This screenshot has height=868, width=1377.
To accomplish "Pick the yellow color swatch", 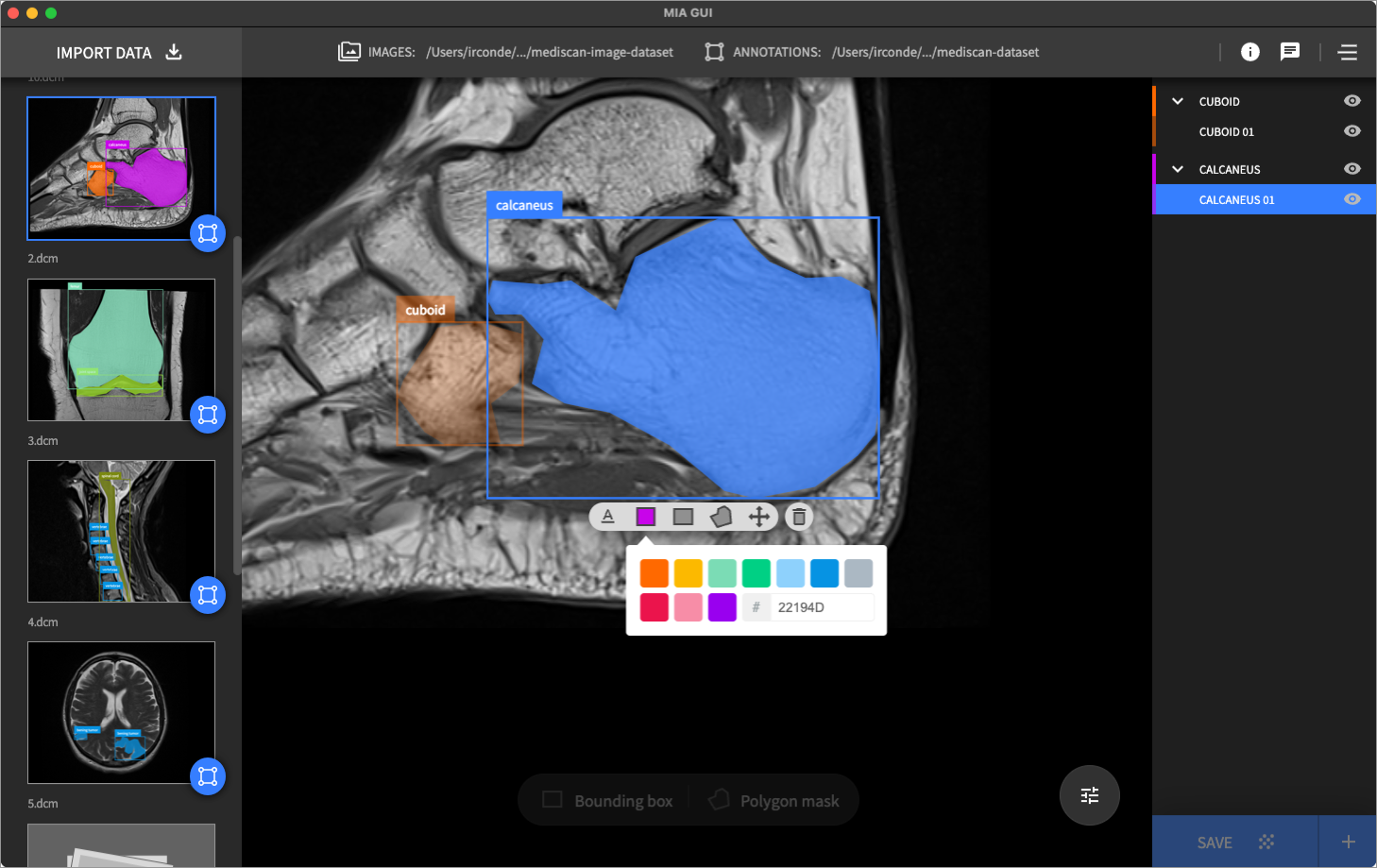I will pyautogui.click(x=688, y=573).
